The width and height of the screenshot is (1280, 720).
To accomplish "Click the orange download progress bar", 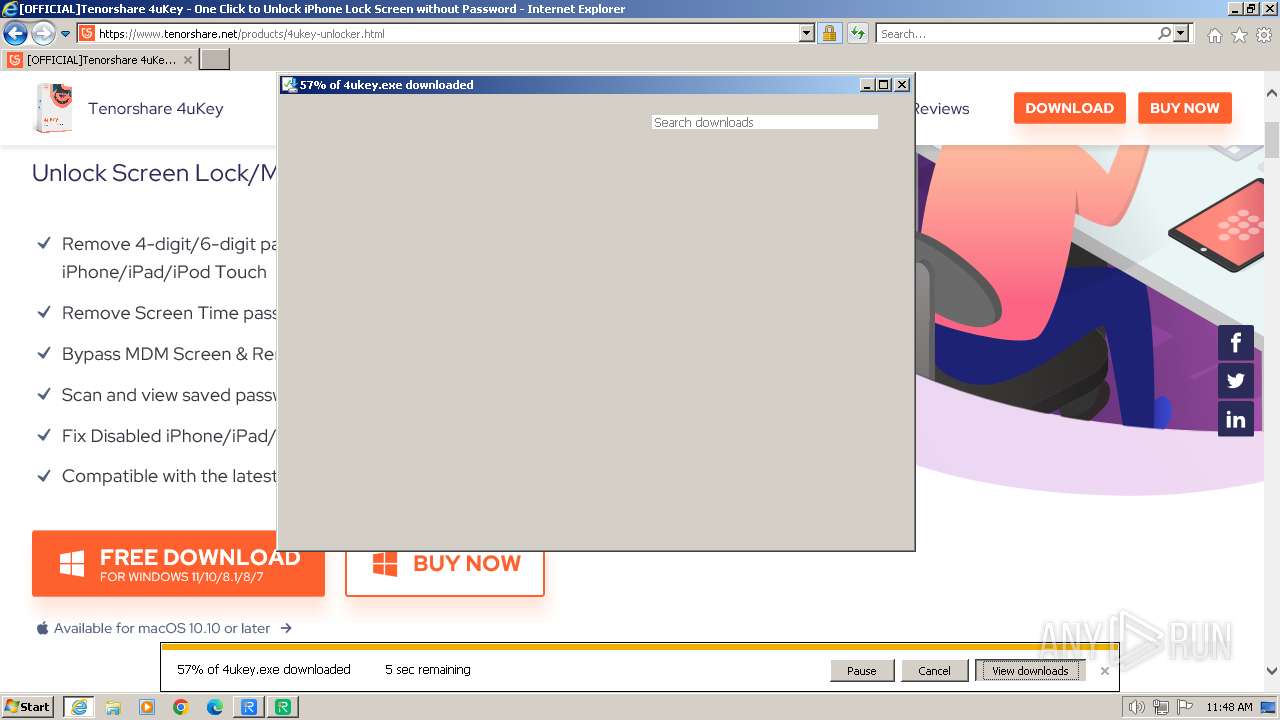I will (639, 647).
